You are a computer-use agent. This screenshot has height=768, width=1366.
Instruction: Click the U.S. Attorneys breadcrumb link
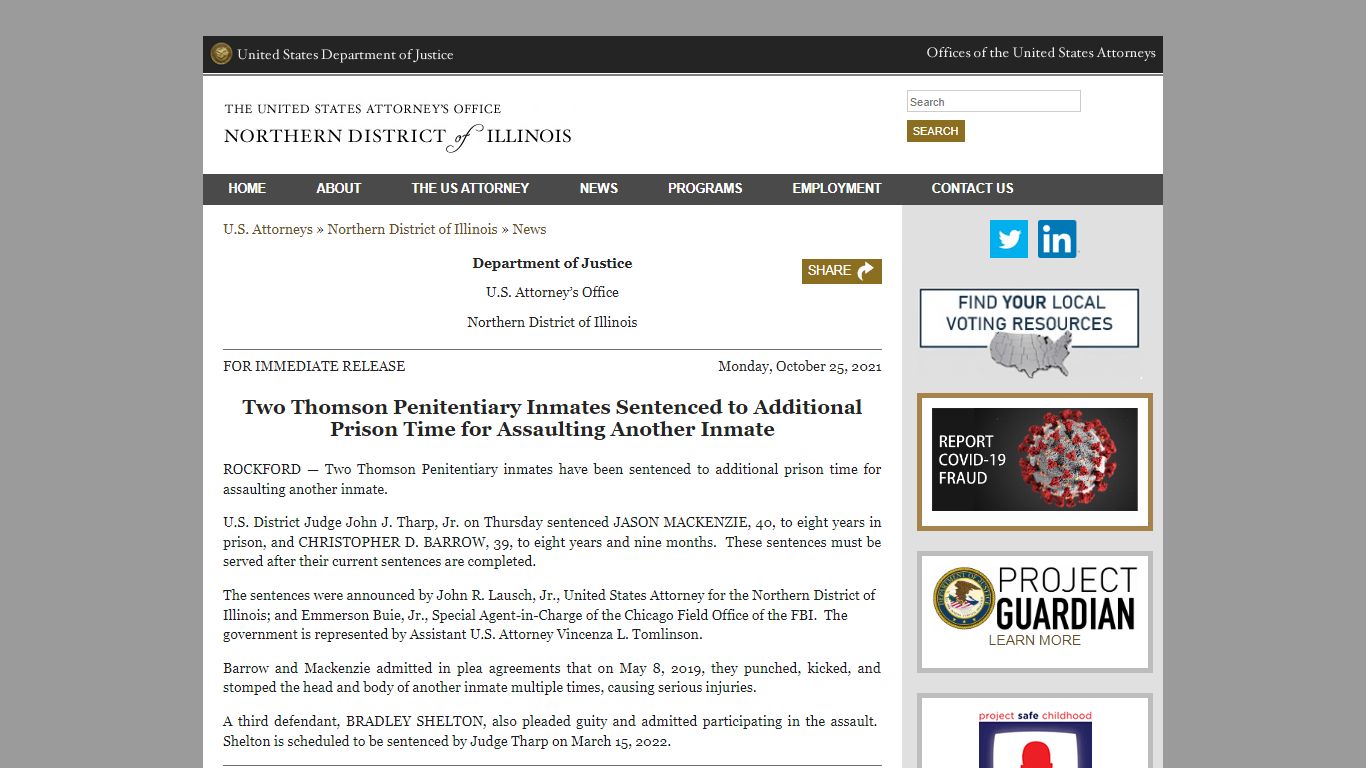click(268, 229)
